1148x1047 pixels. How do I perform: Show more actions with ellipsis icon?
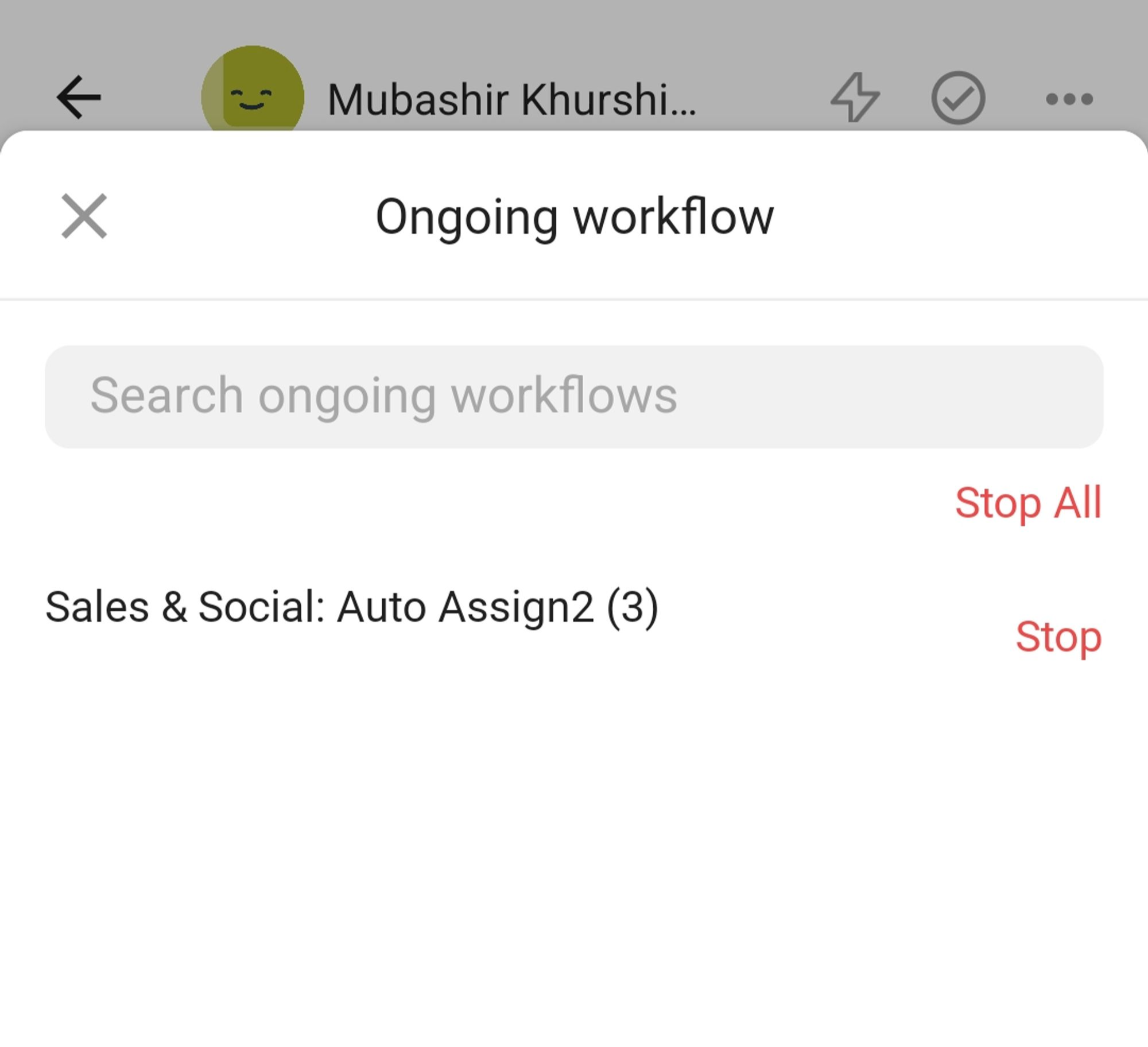[x=1069, y=99]
